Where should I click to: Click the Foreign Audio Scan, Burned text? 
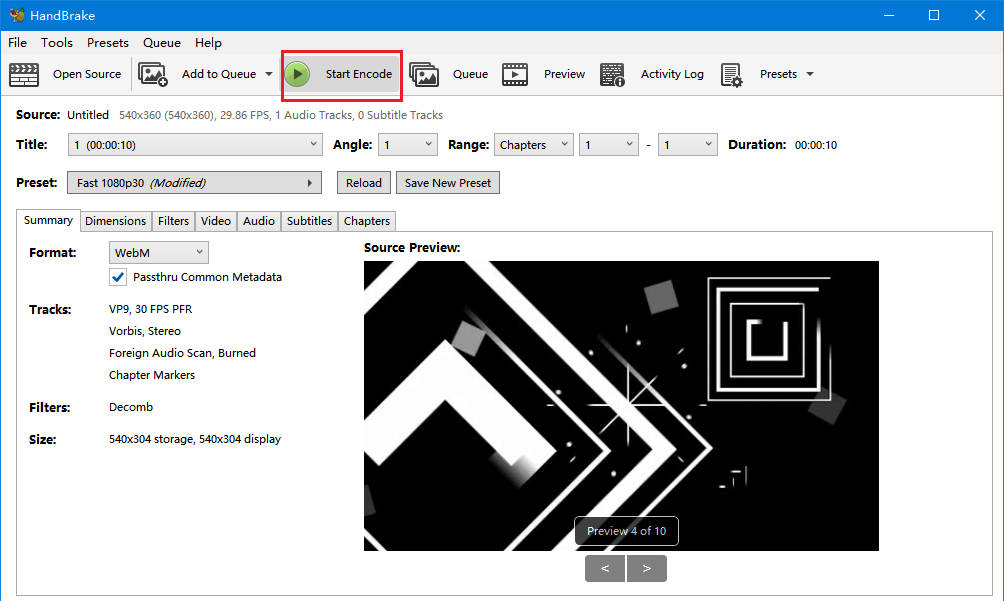[x=182, y=353]
